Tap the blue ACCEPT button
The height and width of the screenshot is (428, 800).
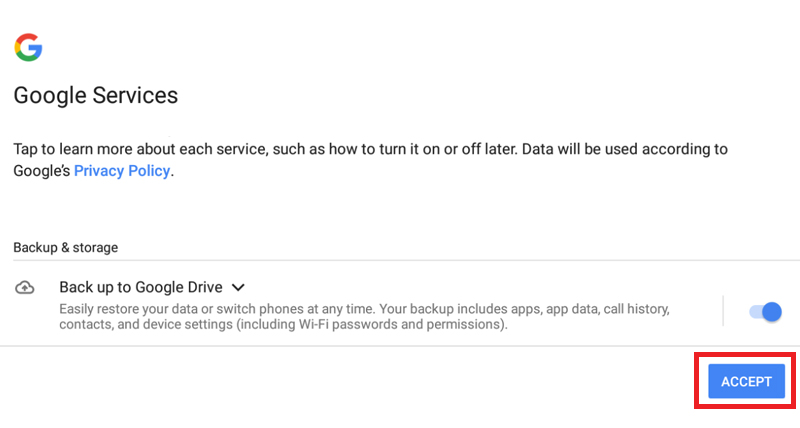[x=746, y=381]
